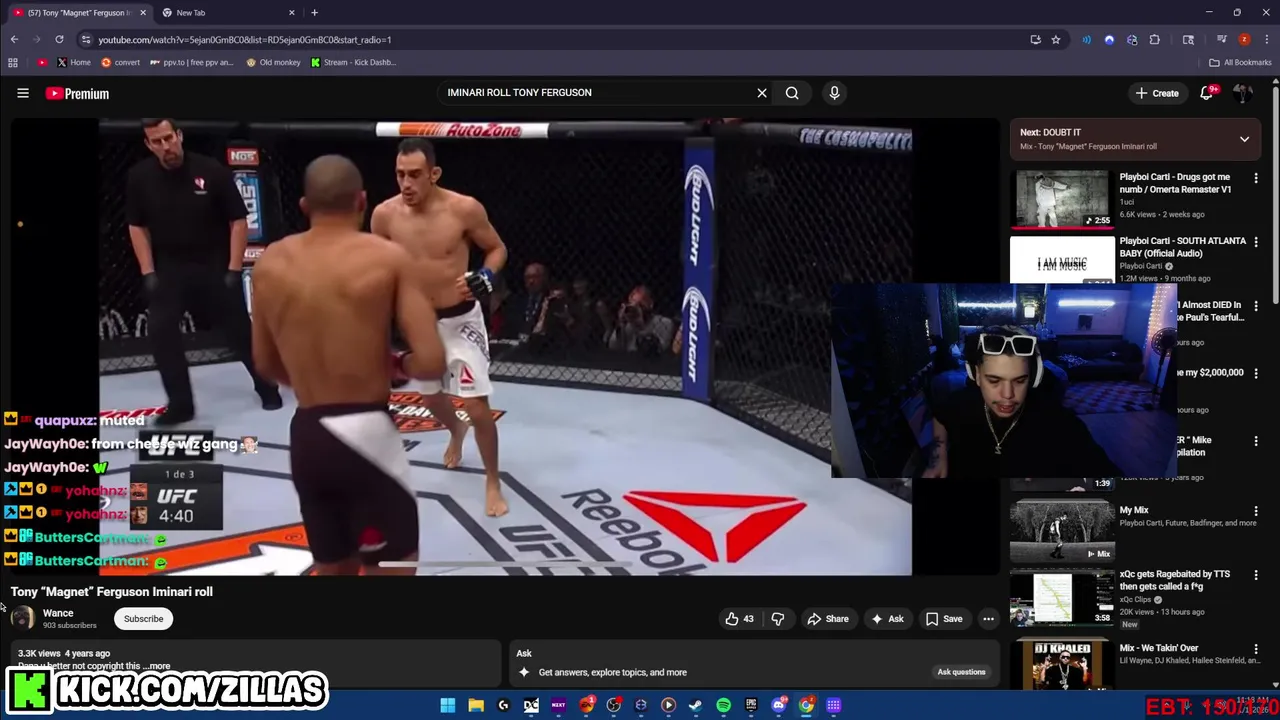Clear the YouTube search box text

coord(762,93)
